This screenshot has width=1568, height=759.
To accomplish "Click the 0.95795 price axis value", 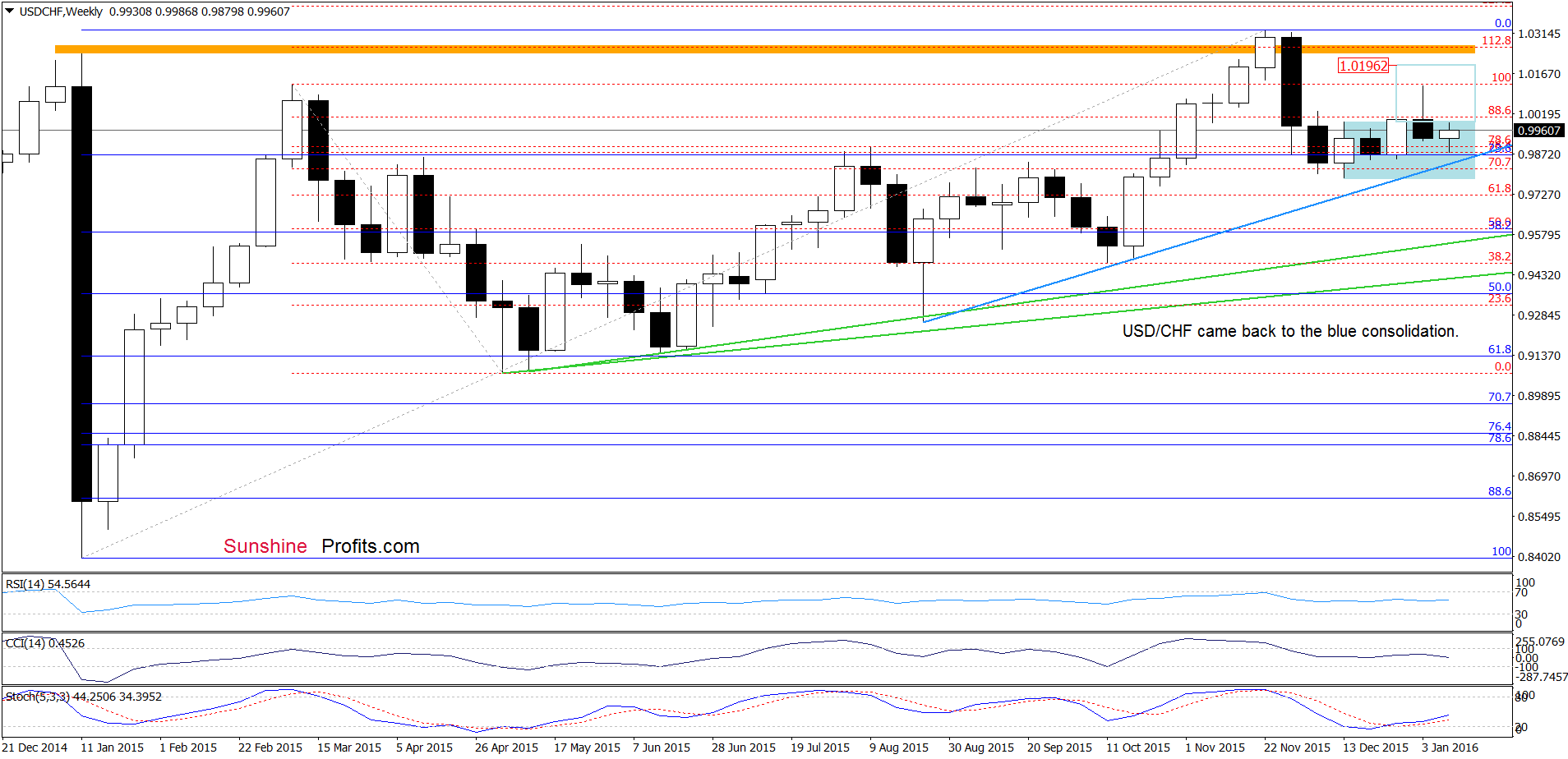I will tap(1539, 235).
